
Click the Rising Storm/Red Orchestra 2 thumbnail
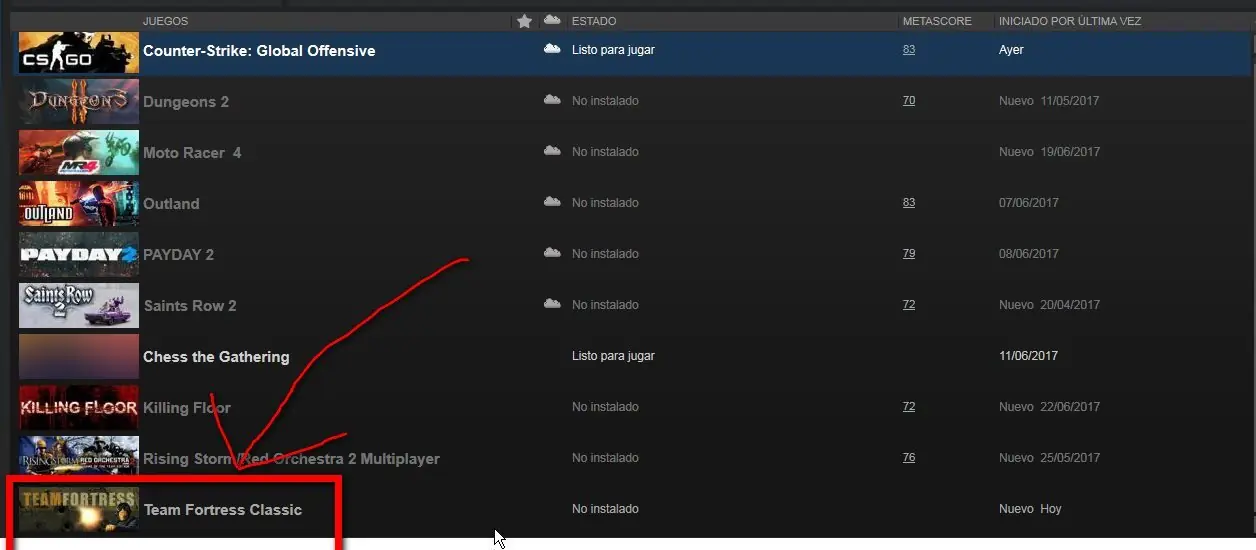pyautogui.click(x=79, y=459)
